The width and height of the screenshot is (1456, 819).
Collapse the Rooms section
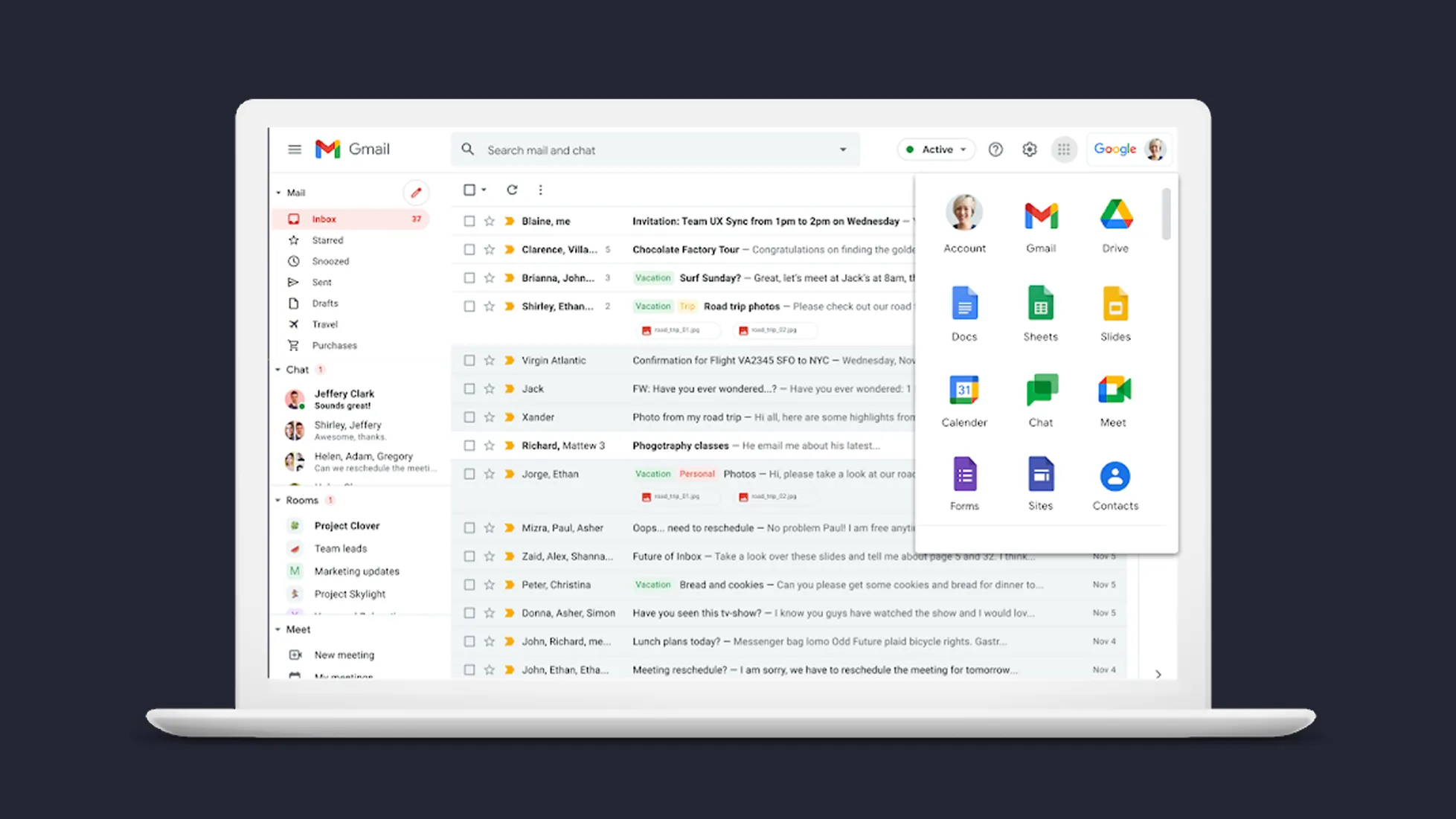click(278, 501)
